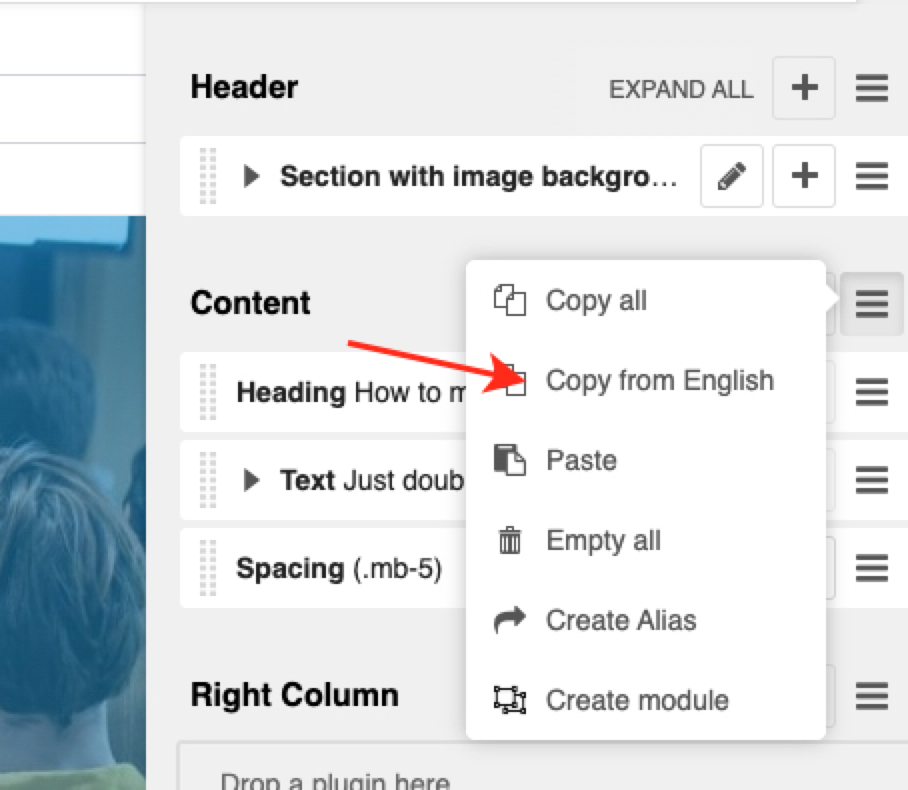This screenshot has height=790, width=908.
Task: Select Paste in the context menu
Action: tap(581, 461)
